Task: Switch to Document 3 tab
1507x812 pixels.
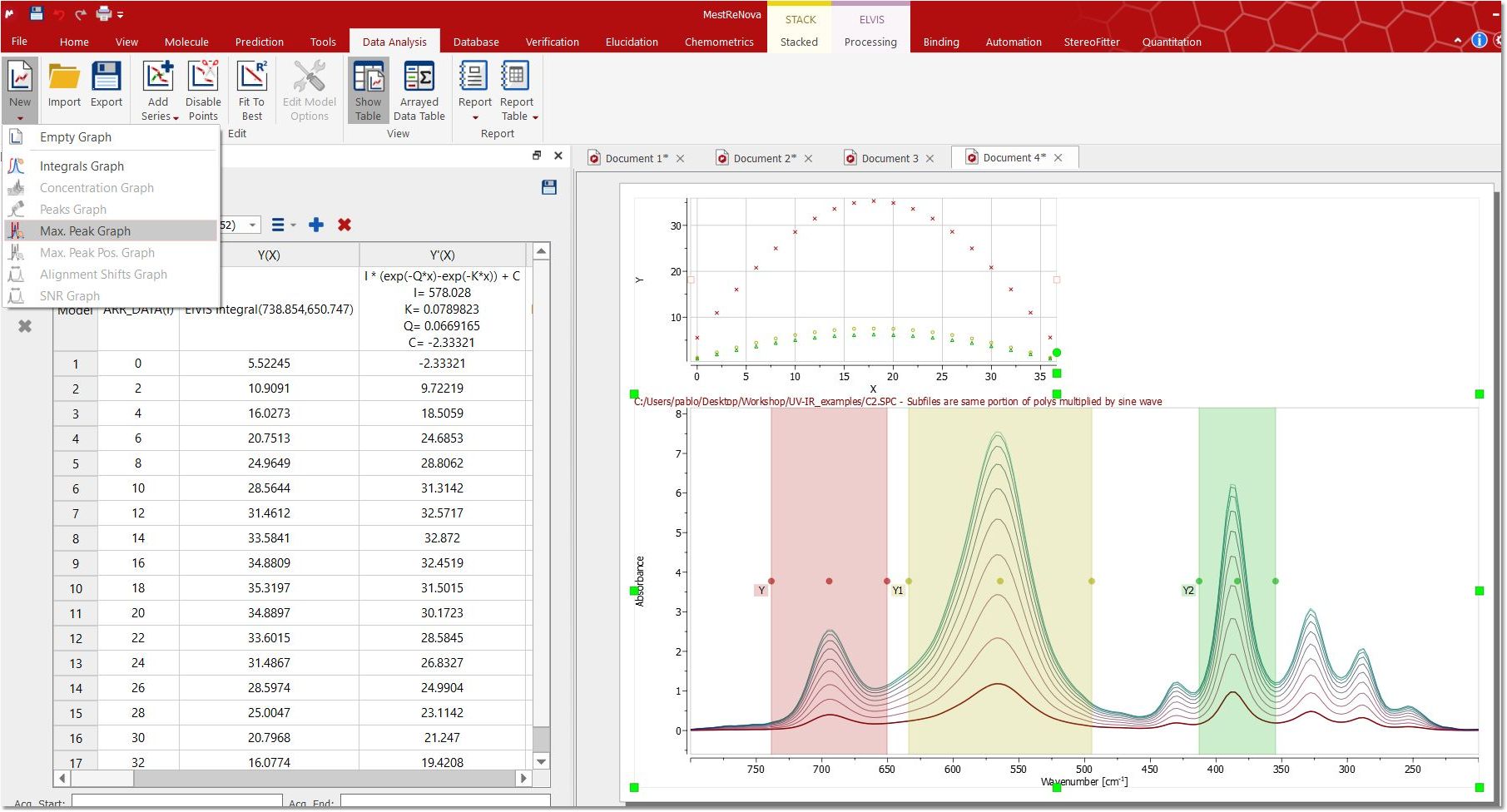Action: [x=890, y=158]
